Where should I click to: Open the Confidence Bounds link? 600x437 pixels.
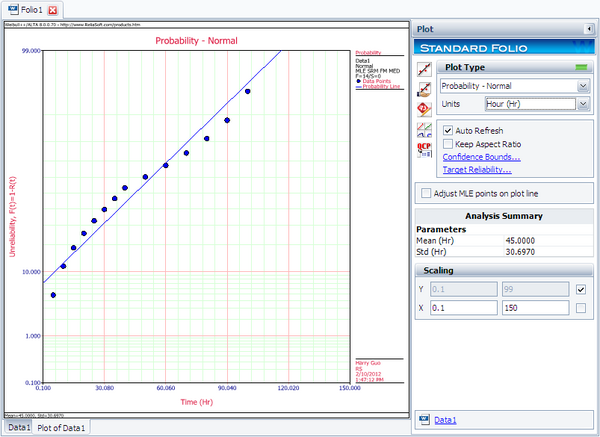click(x=481, y=157)
